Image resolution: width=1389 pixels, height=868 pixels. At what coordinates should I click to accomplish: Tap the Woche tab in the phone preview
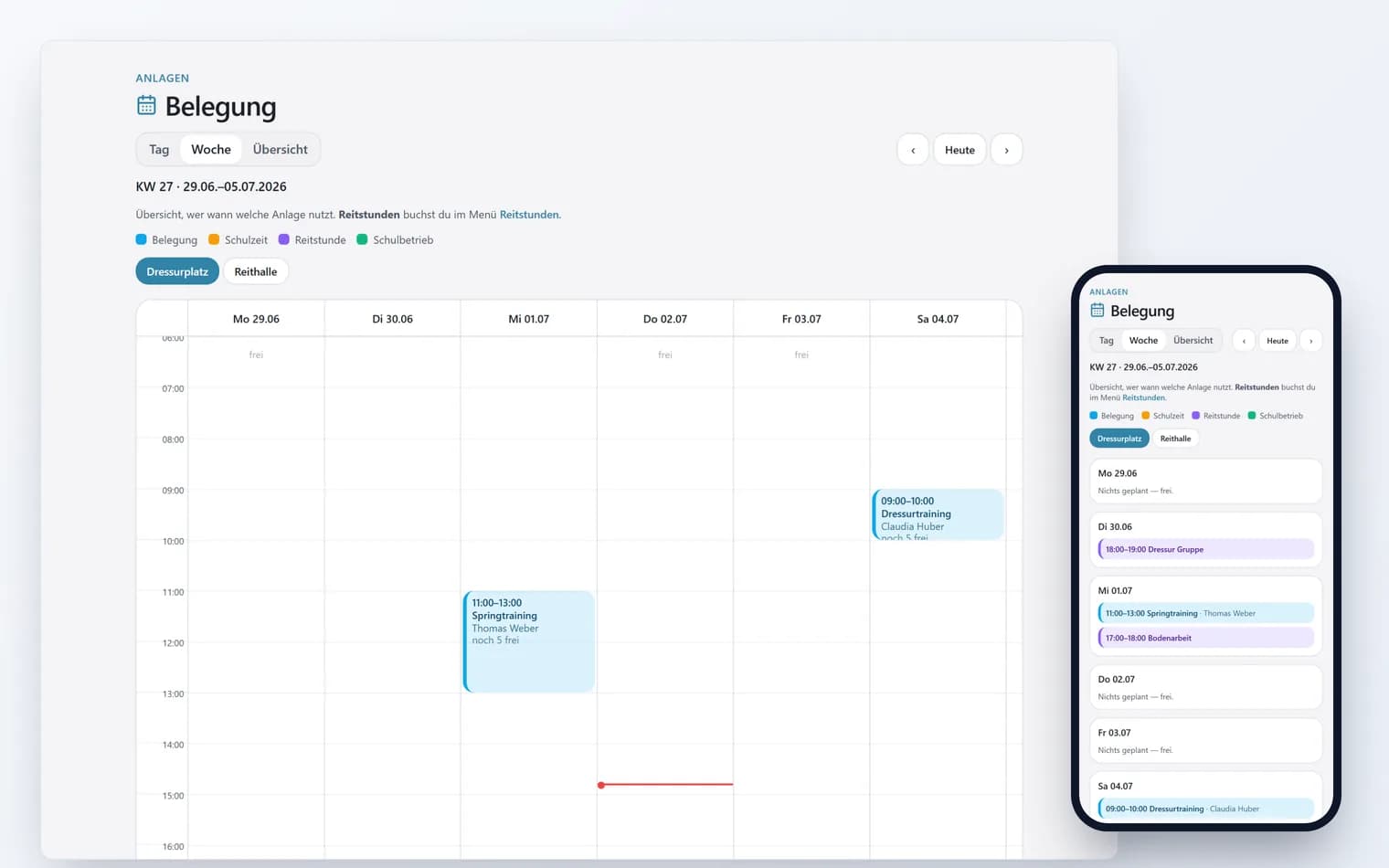click(x=1143, y=341)
